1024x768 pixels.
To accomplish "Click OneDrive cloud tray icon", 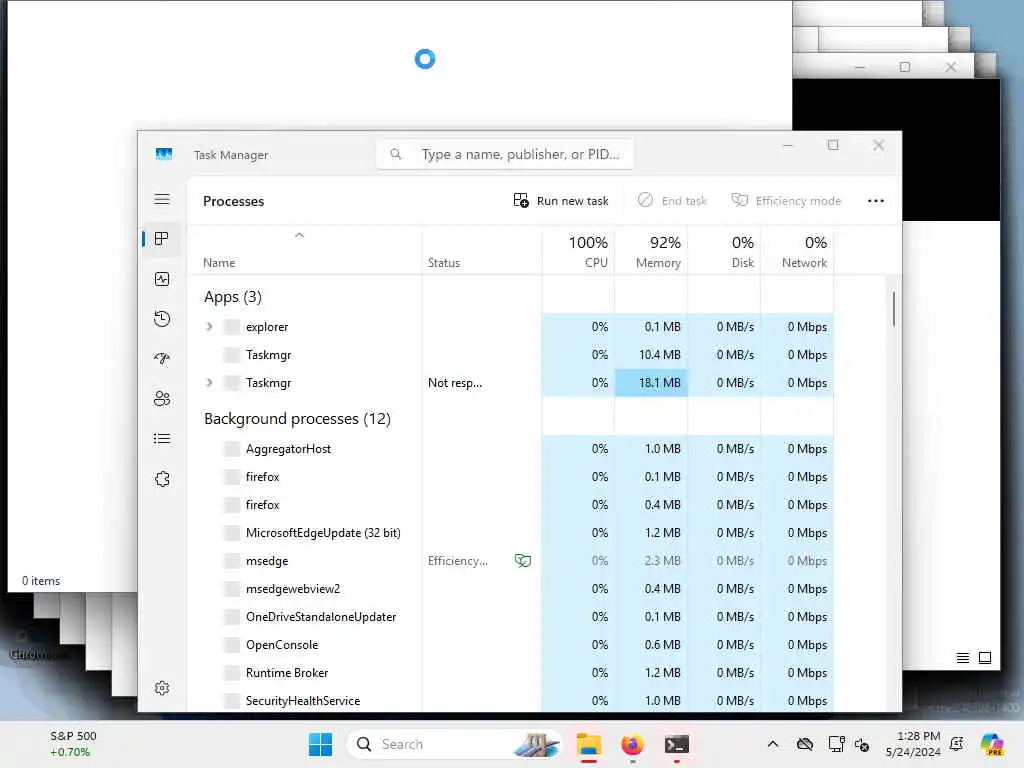I will coord(805,744).
